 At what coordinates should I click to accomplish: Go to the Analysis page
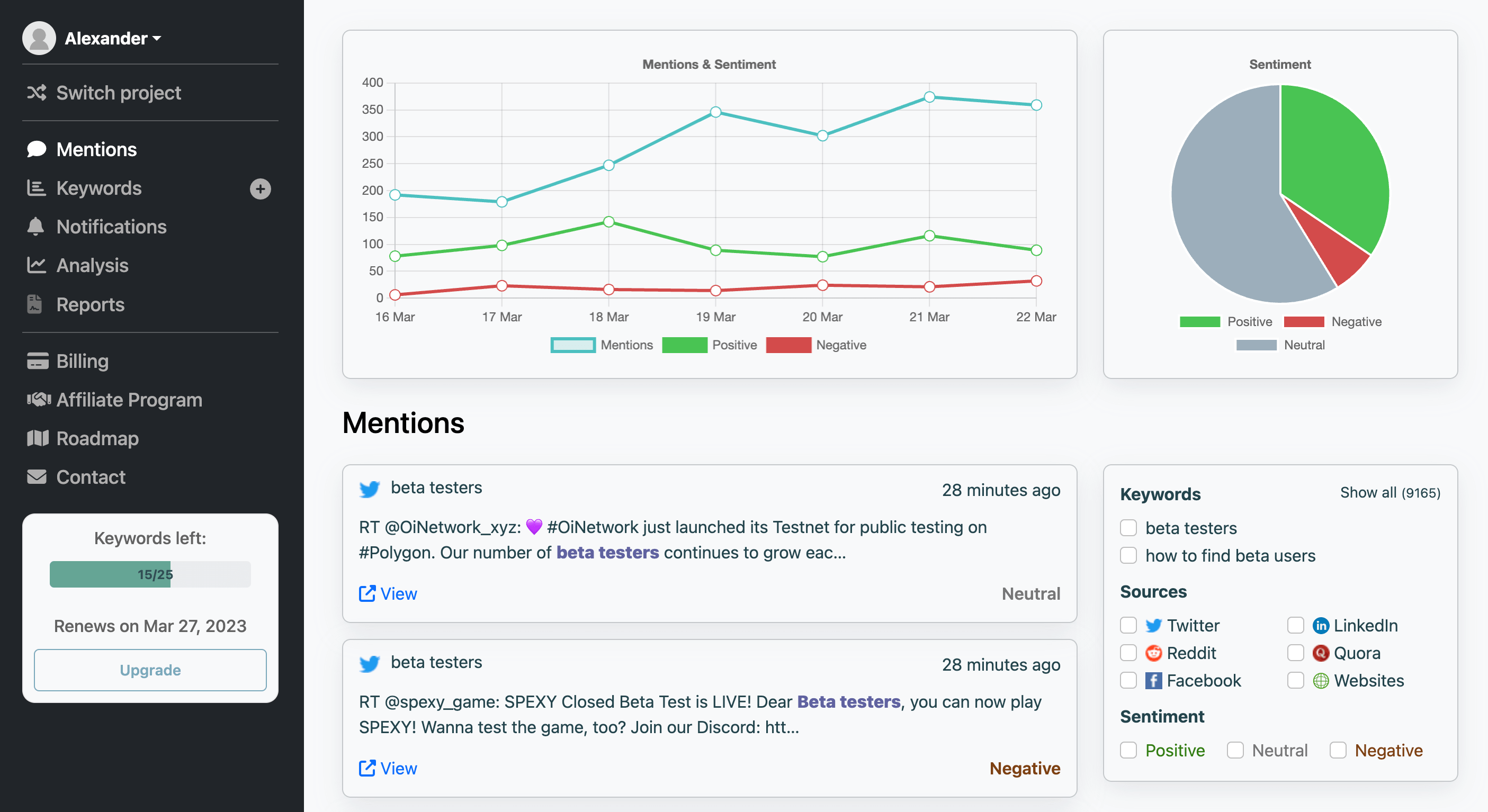coord(92,265)
